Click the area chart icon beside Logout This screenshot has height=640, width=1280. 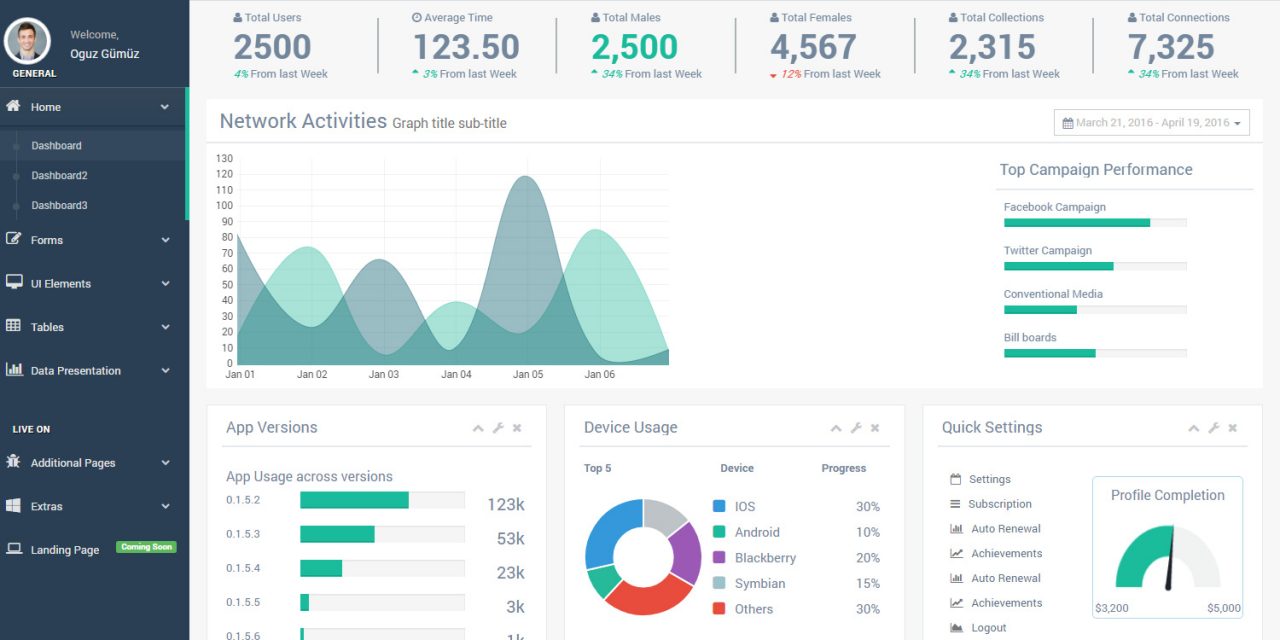(x=956, y=628)
